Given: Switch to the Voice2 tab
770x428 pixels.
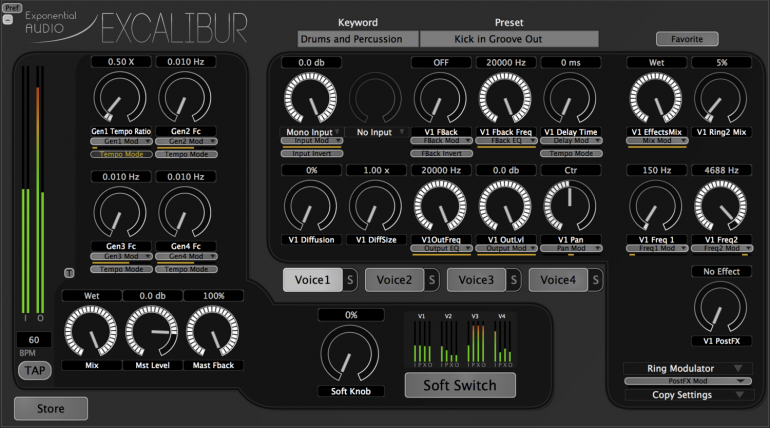Looking at the screenshot, I should tap(393, 280).
